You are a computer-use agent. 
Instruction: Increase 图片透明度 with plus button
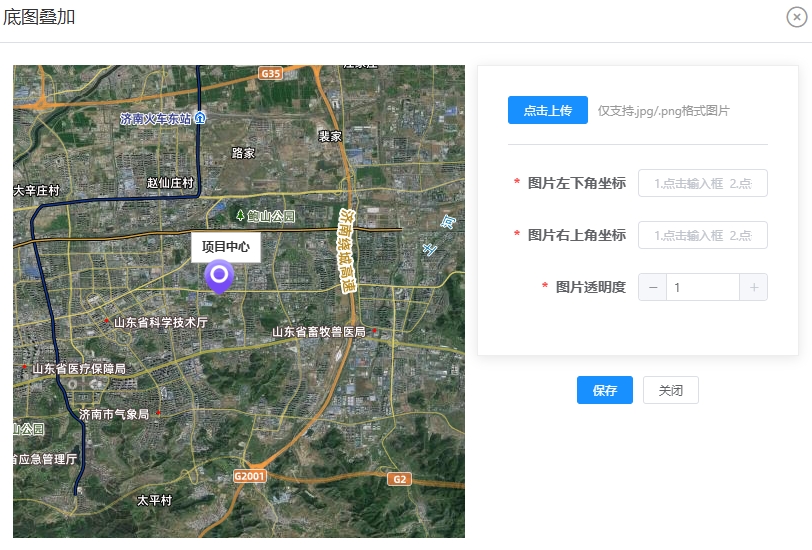[x=753, y=287]
